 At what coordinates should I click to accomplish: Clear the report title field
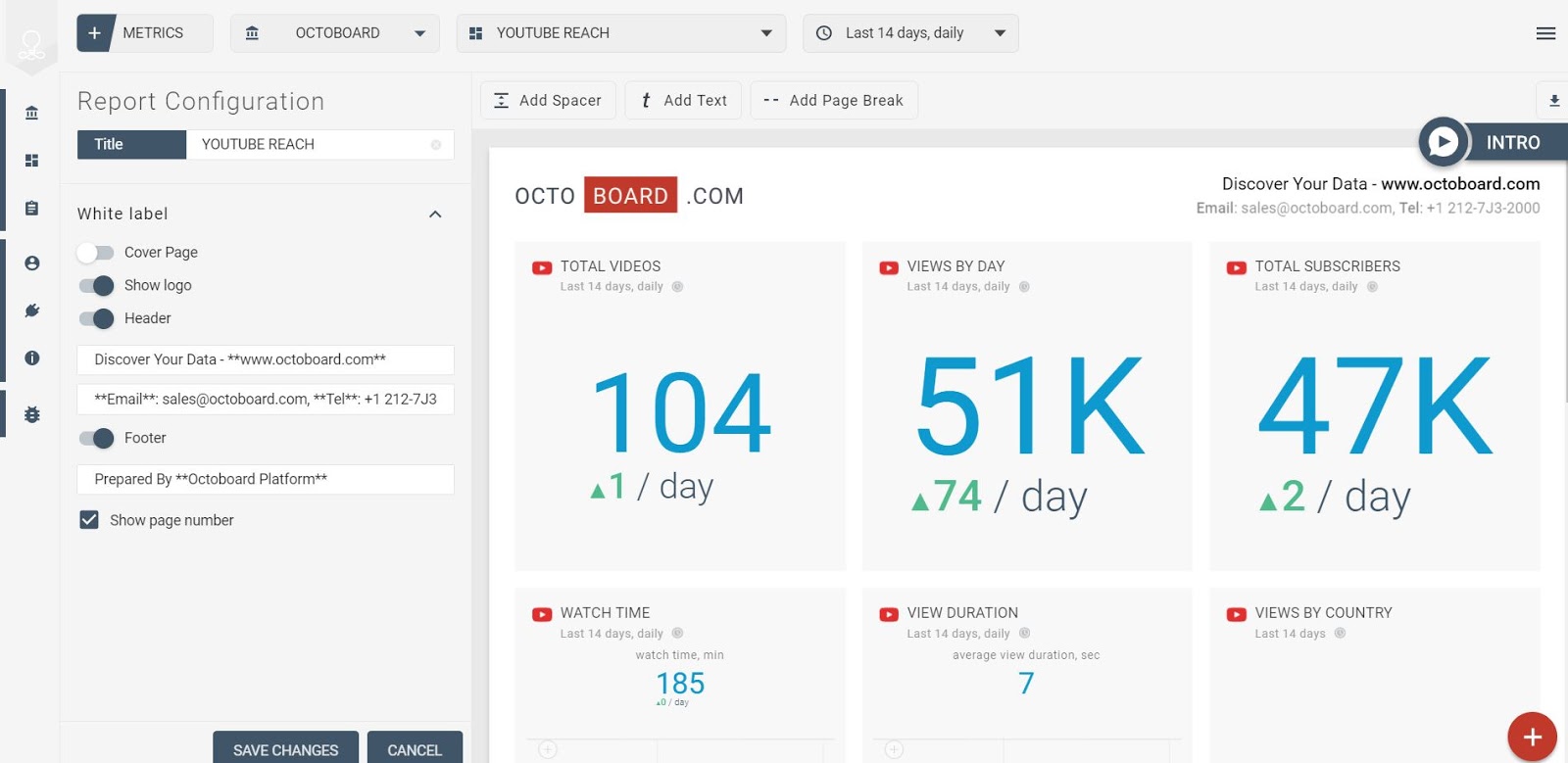click(x=436, y=145)
